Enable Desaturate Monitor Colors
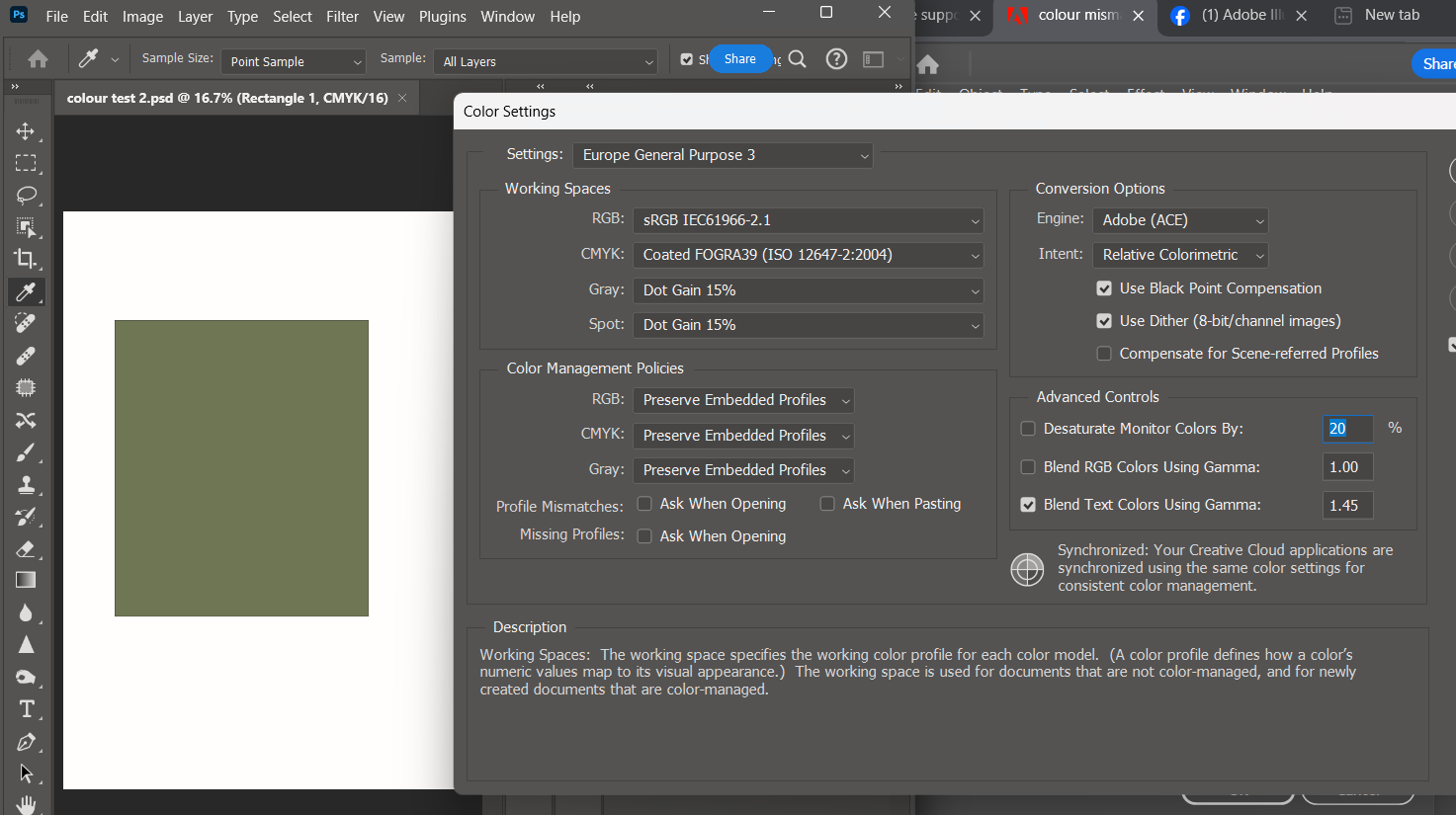The height and width of the screenshot is (815, 1456). (1028, 428)
